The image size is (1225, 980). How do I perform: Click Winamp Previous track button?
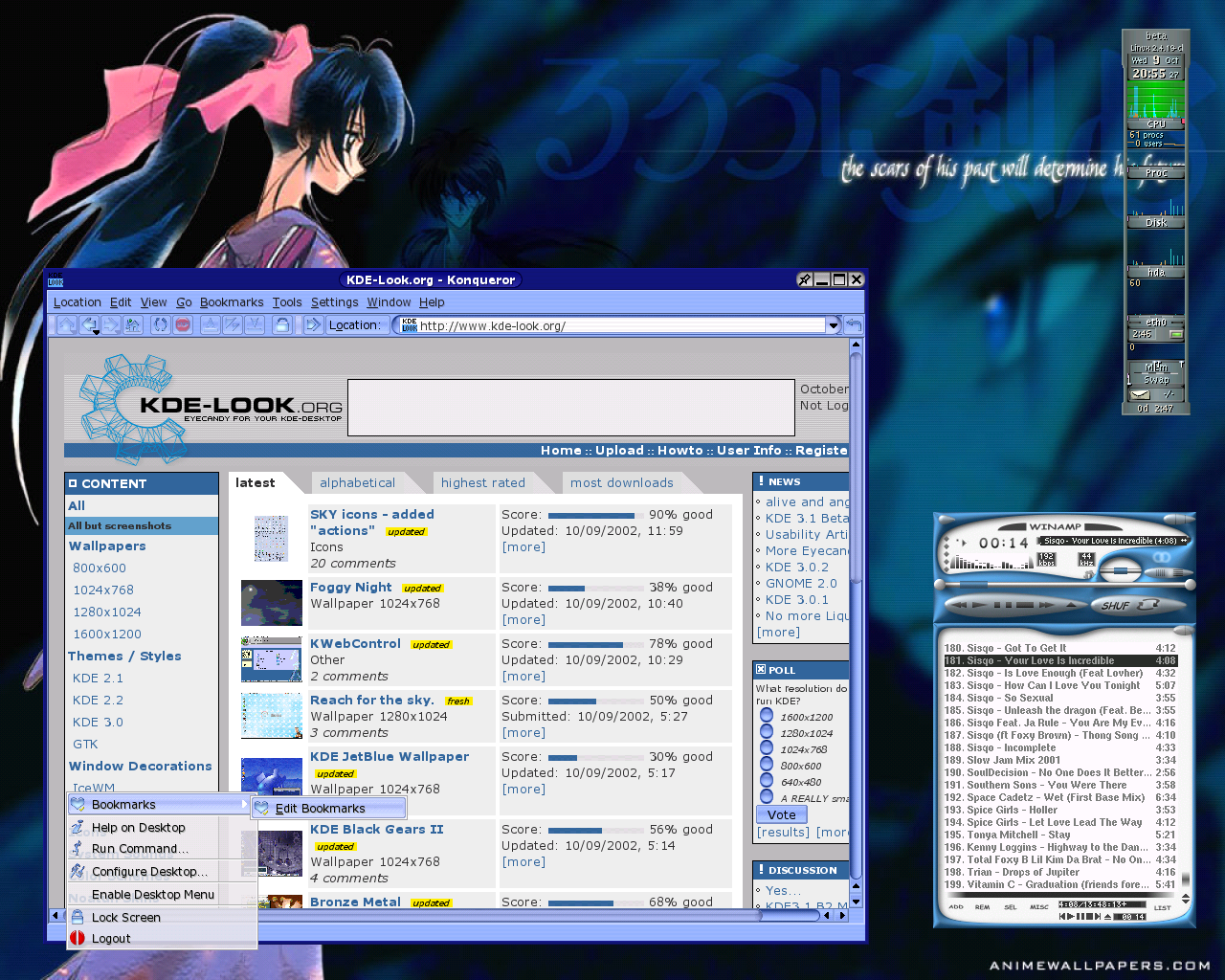tap(959, 605)
